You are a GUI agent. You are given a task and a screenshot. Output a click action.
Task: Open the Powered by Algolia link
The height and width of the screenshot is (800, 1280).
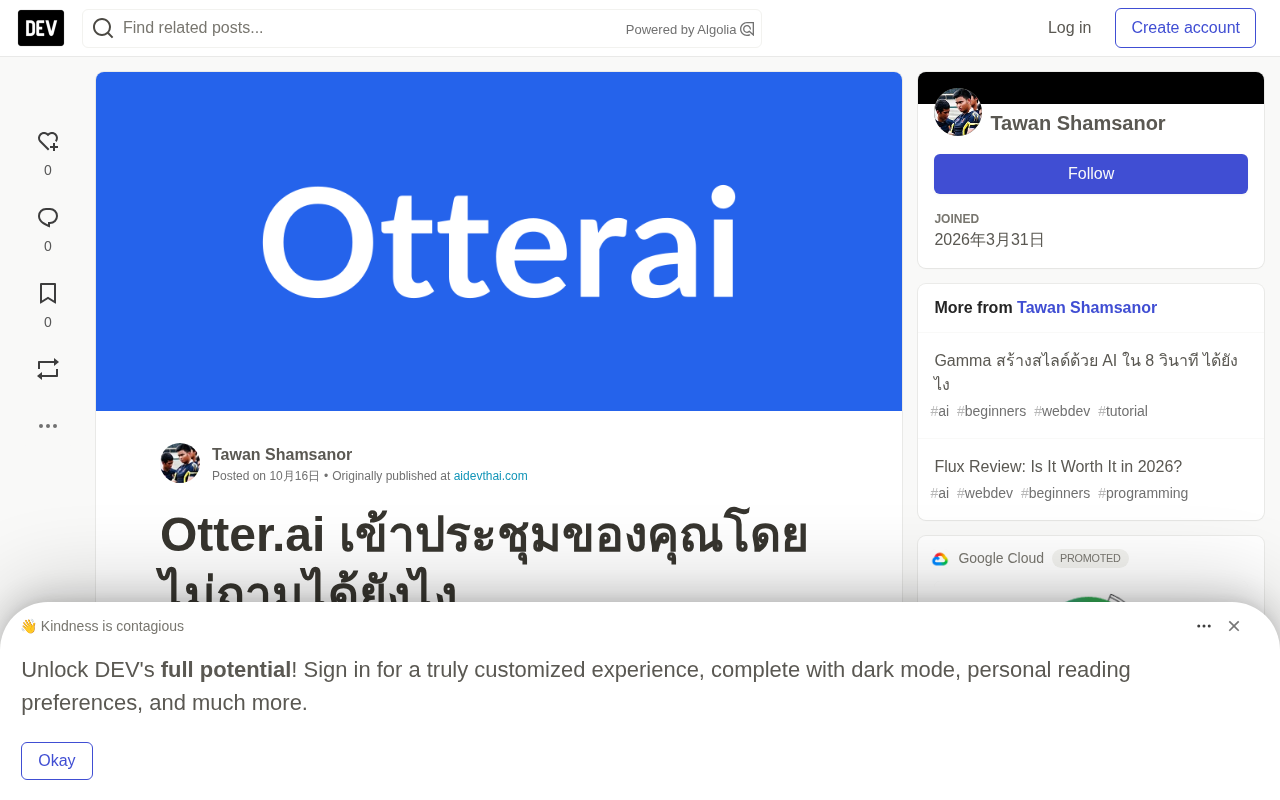click(x=690, y=29)
